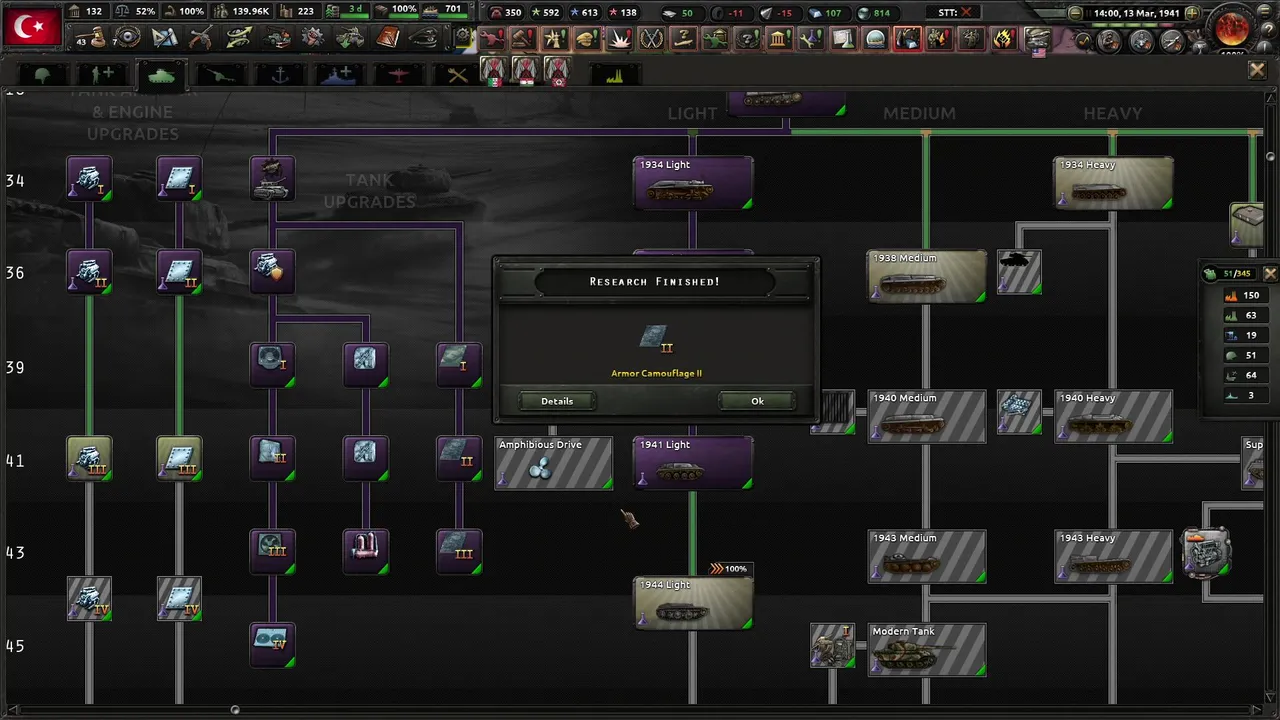The image size is (1280, 720).
Task: Select the Engine IV upgrade icon
Action: point(89,598)
